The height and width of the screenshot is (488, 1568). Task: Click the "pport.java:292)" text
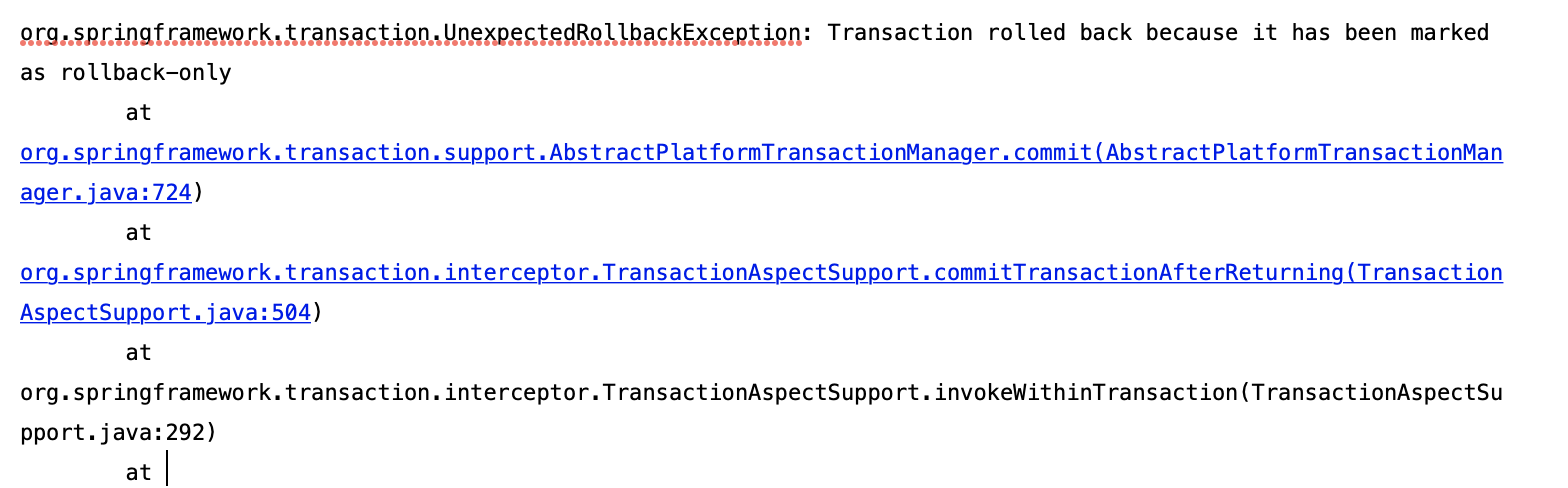click(119, 433)
